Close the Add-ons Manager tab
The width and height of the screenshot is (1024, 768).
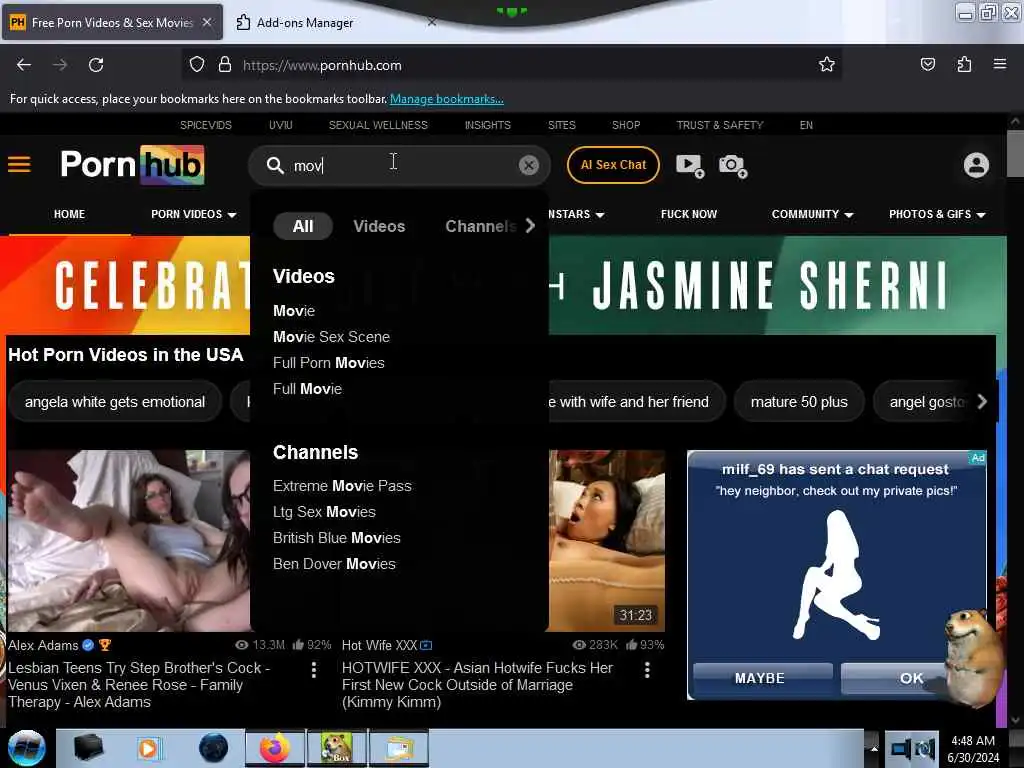pyautogui.click(x=432, y=22)
